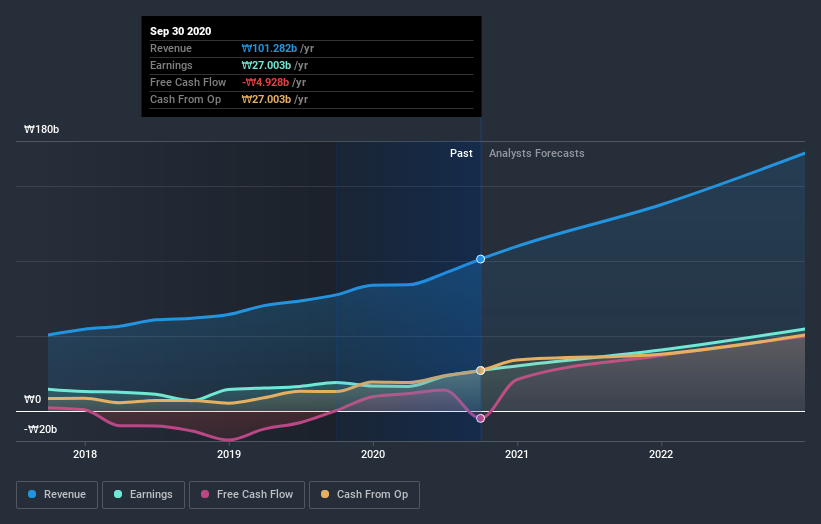The height and width of the screenshot is (524, 821).
Task: Click the teal Earnings legend dot
Action: [118, 494]
